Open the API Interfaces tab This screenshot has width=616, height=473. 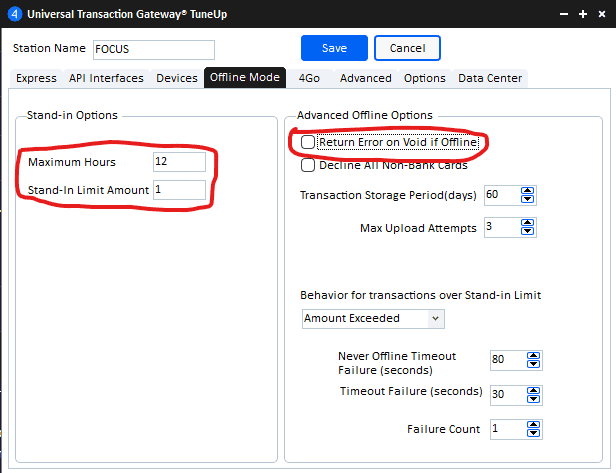106,78
